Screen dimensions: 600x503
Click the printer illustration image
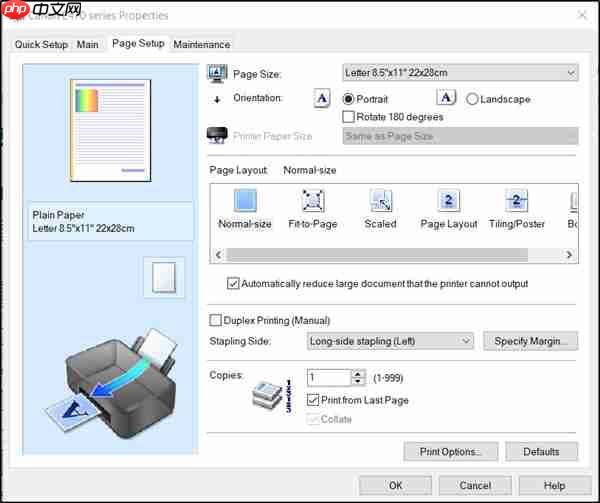pos(111,384)
